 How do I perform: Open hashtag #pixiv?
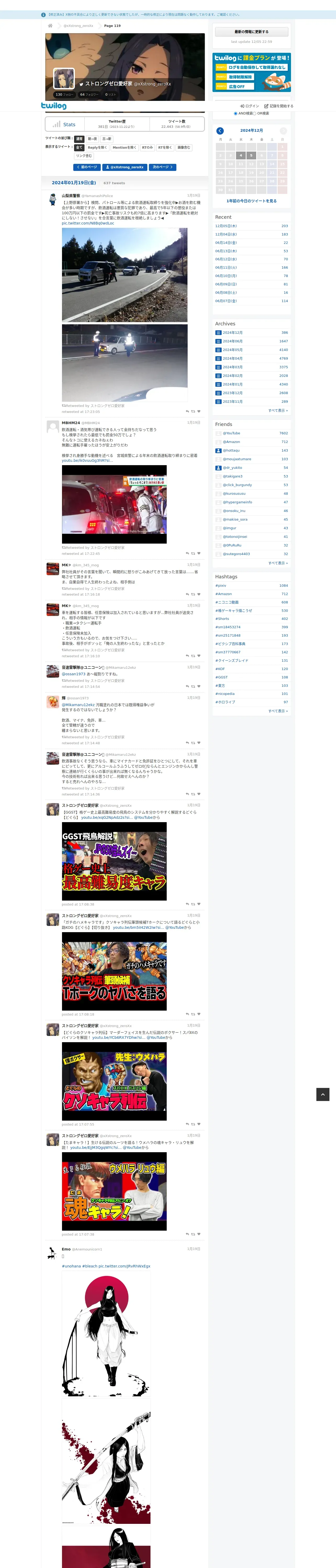221,586
